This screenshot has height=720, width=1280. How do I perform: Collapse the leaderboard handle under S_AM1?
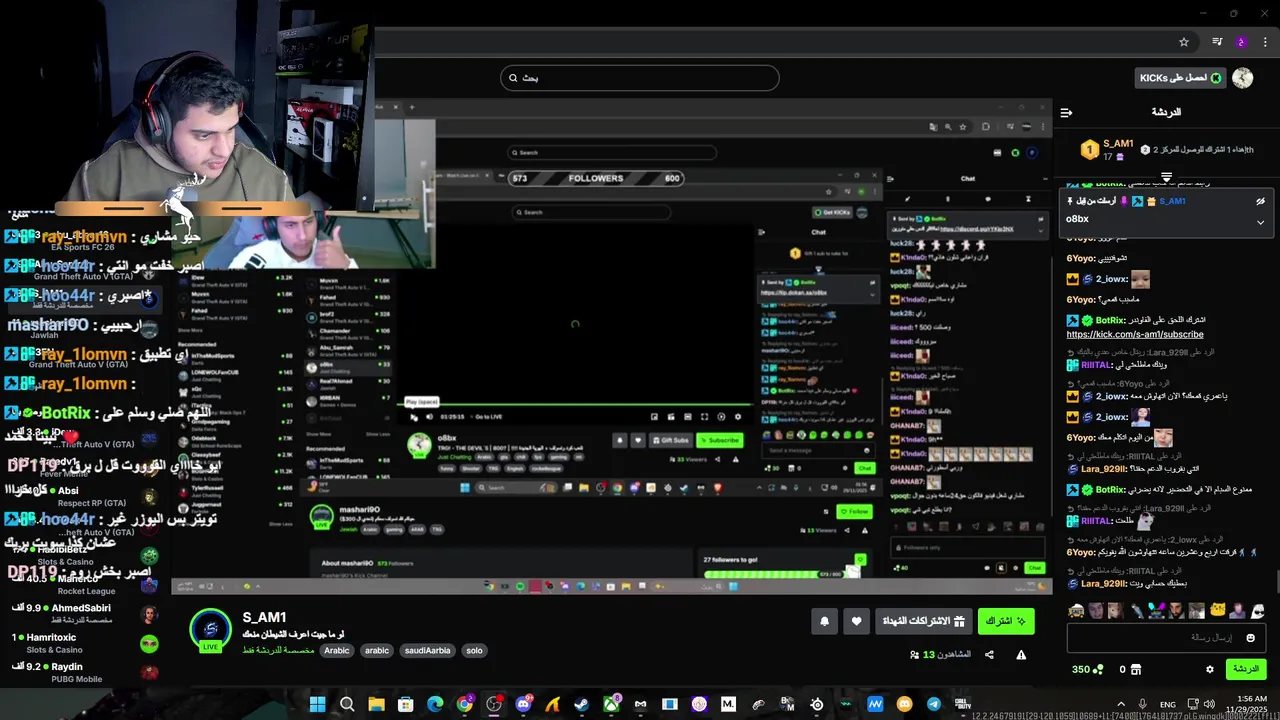(1166, 177)
